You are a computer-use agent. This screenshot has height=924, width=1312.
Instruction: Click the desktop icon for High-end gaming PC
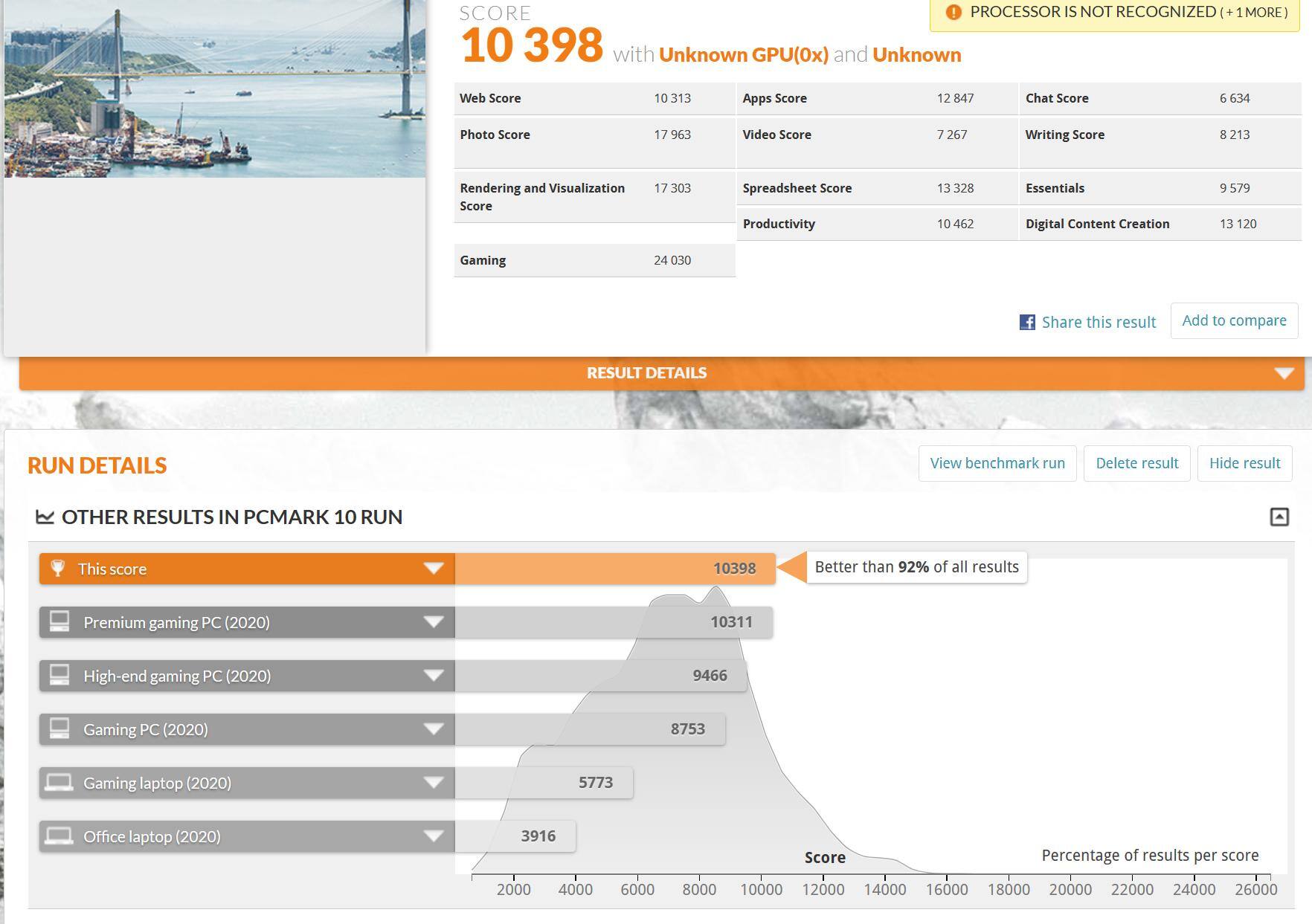(x=60, y=675)
